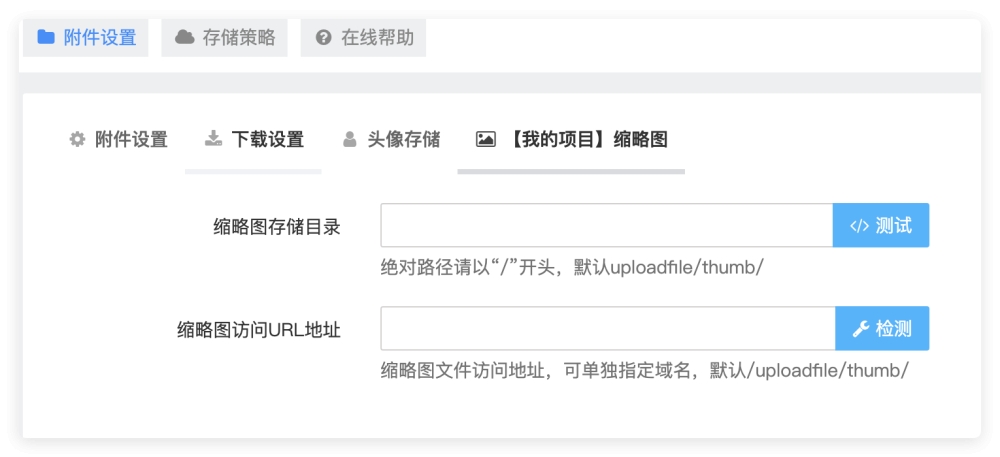Select the 【我的项目】缩略图 sub-tab
Viewport: 1000px width, 457px height.
pos(571,140)
